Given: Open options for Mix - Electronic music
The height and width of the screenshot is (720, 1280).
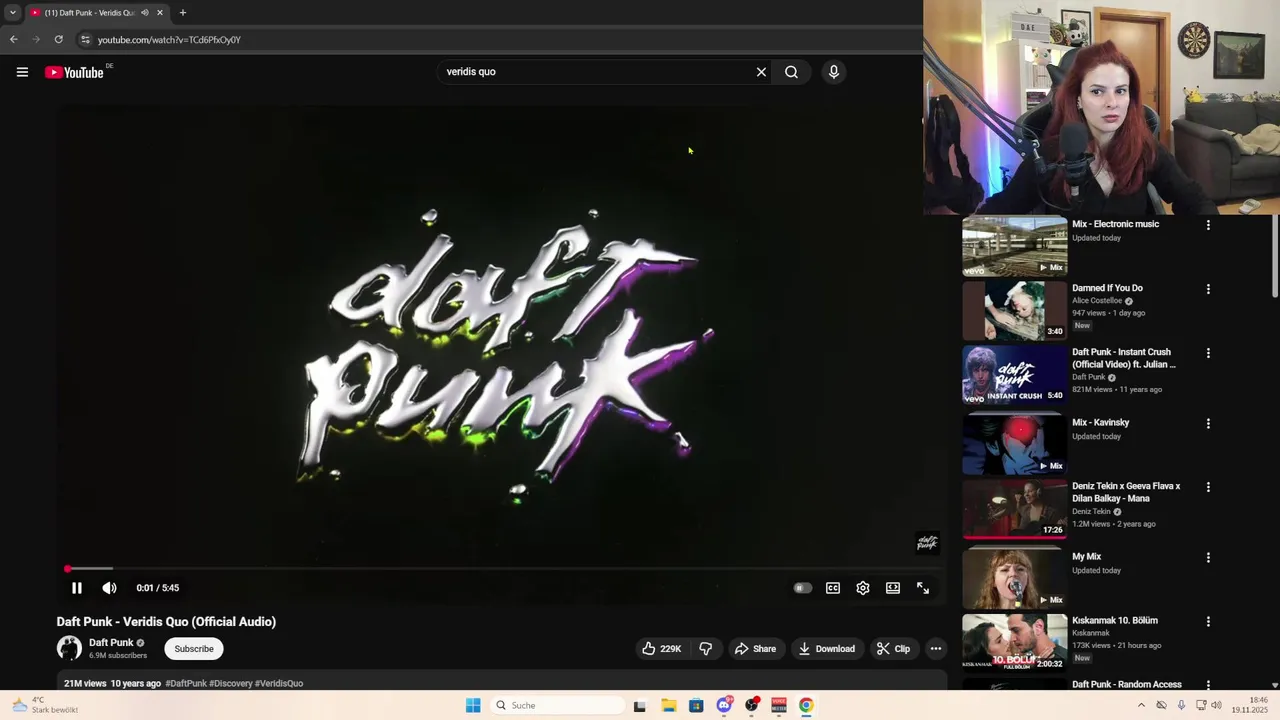Looking at the screenshot, I should [1208, 225].
